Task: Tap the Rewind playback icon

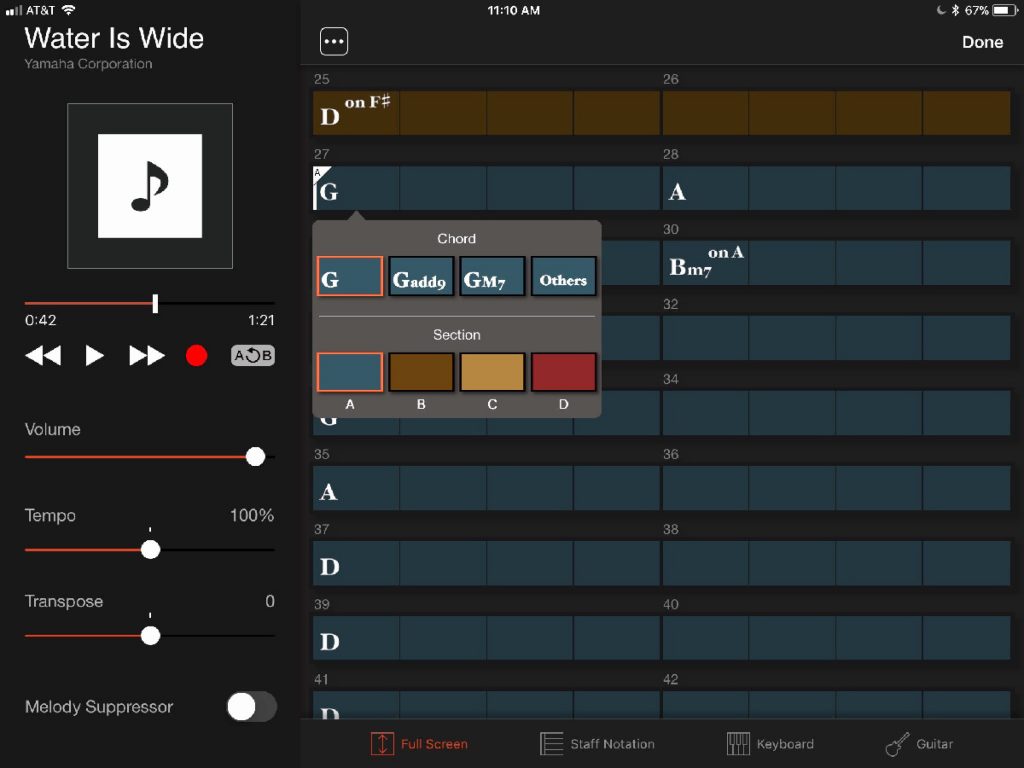Action: tap(42, 355)
